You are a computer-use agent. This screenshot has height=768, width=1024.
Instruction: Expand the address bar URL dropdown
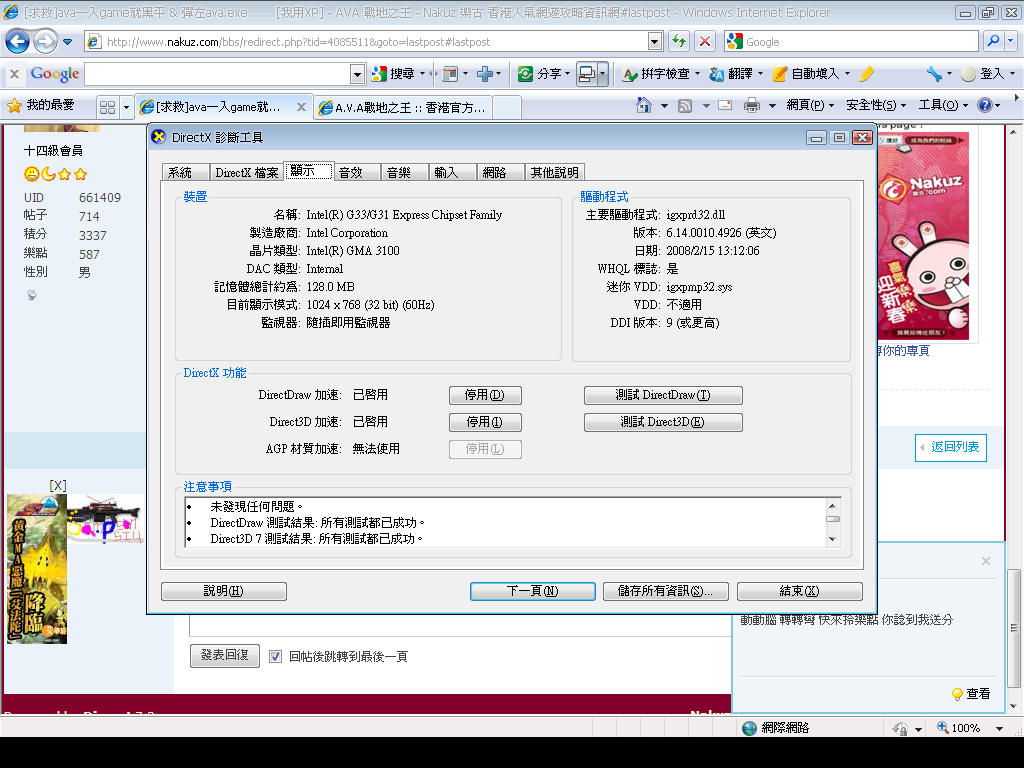655,42
